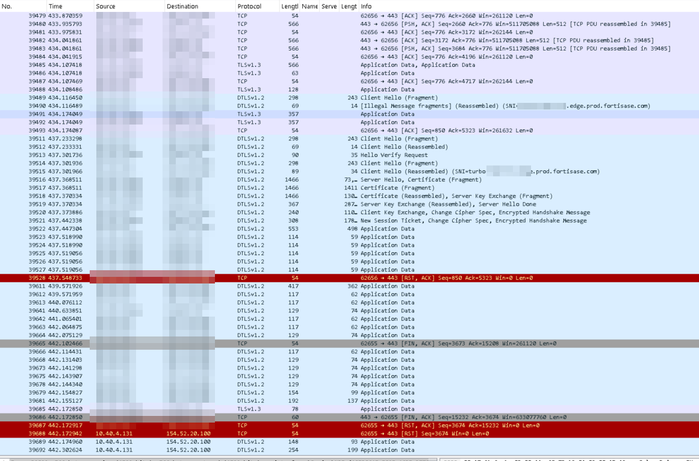Select packet 39685 TLSv1.3 length 78 row
This screenshot has height=461, width=699.
pyautogui.click(x=350, y=409)
